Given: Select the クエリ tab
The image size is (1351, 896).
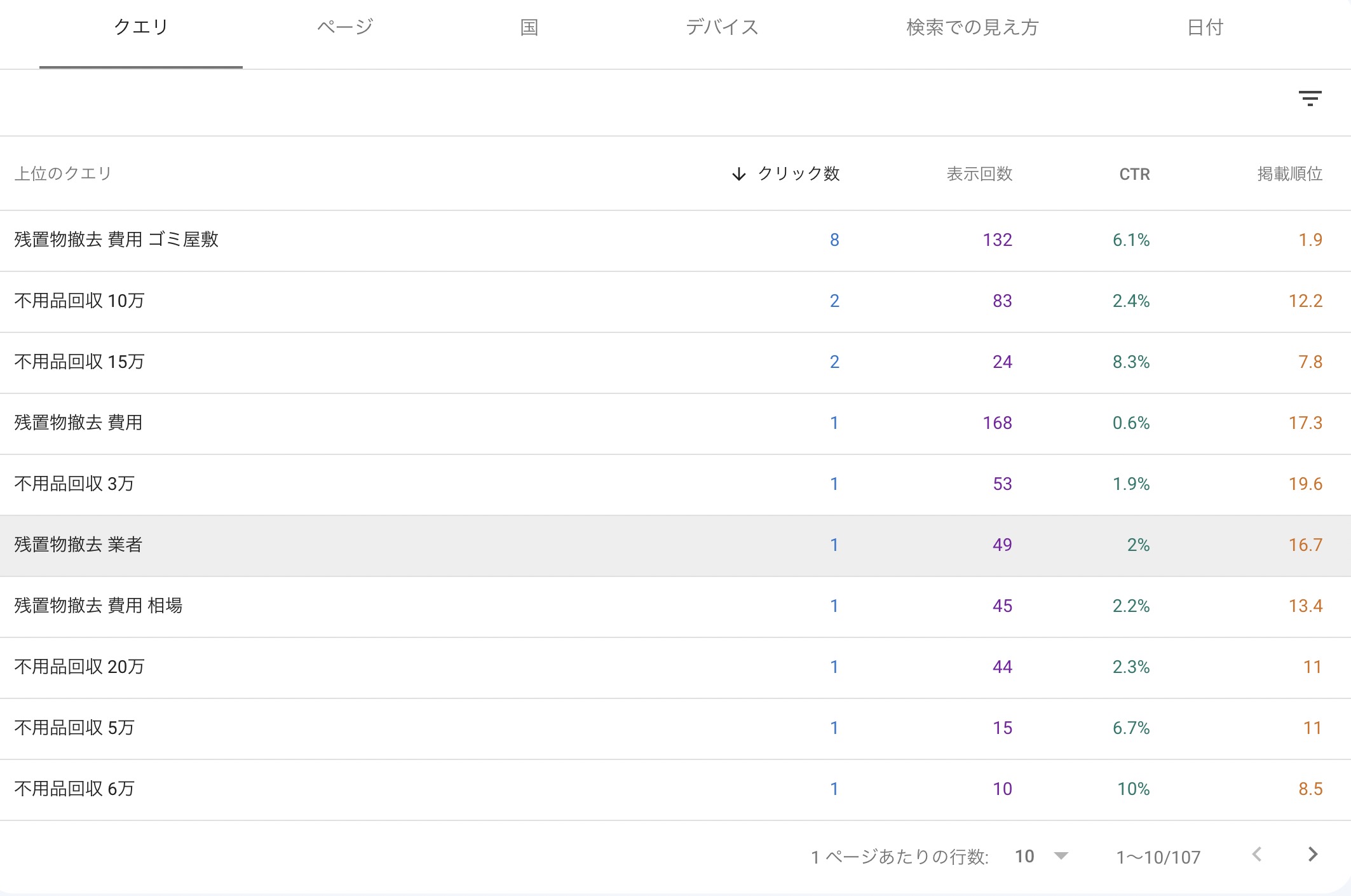Looking at the screenshot, I should [141, 27].
